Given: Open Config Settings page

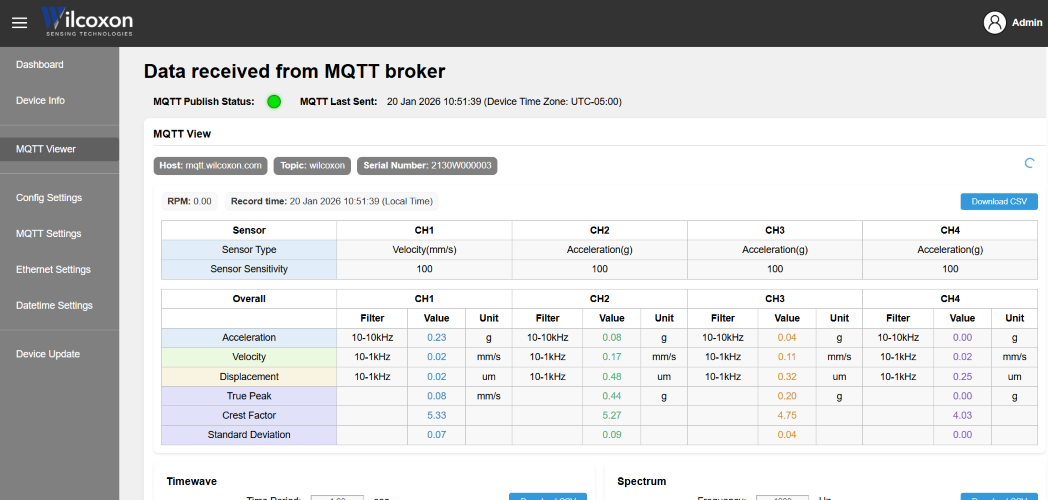Looking at the screenshot, I should 49,198.
